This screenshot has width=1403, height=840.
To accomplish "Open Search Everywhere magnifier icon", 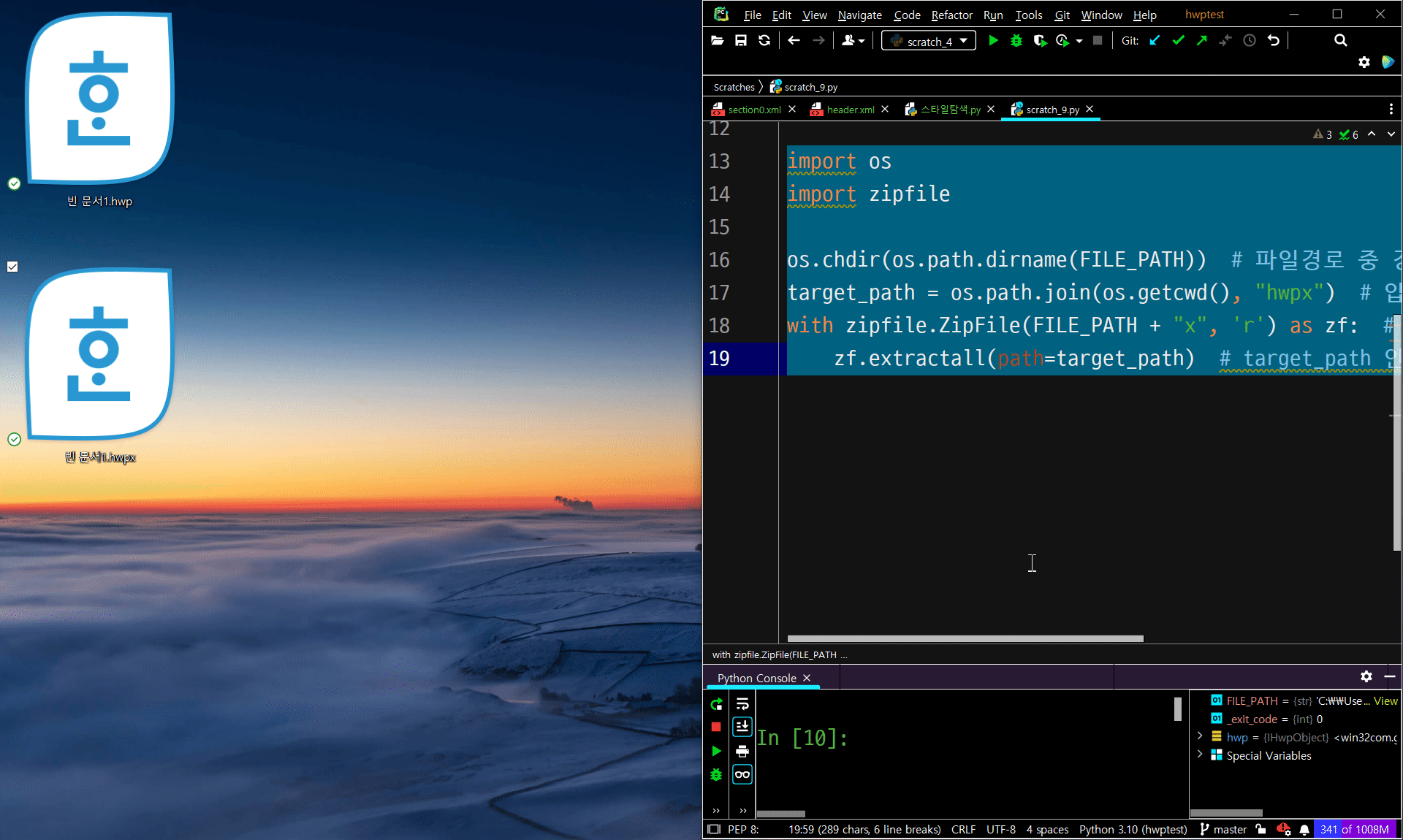I will pos(1340,41).
